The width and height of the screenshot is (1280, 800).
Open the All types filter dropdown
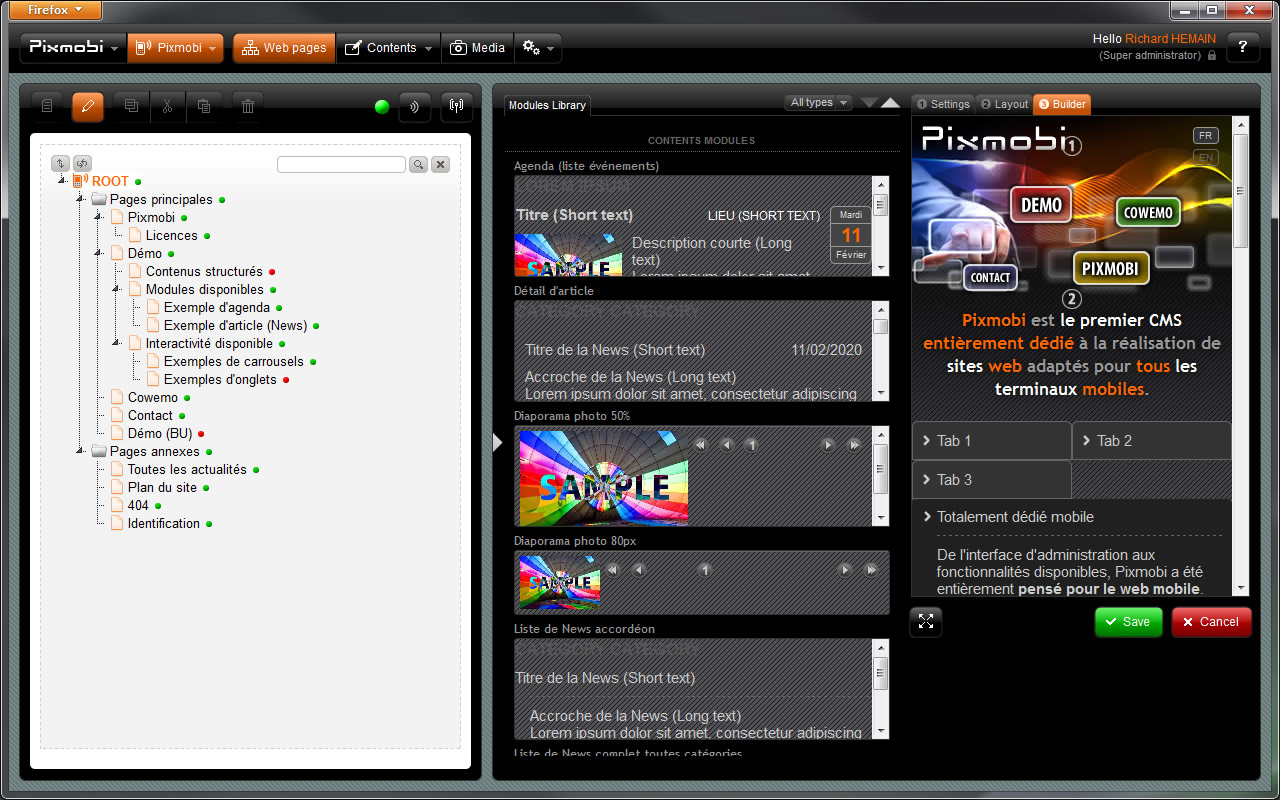pos(818,102)
